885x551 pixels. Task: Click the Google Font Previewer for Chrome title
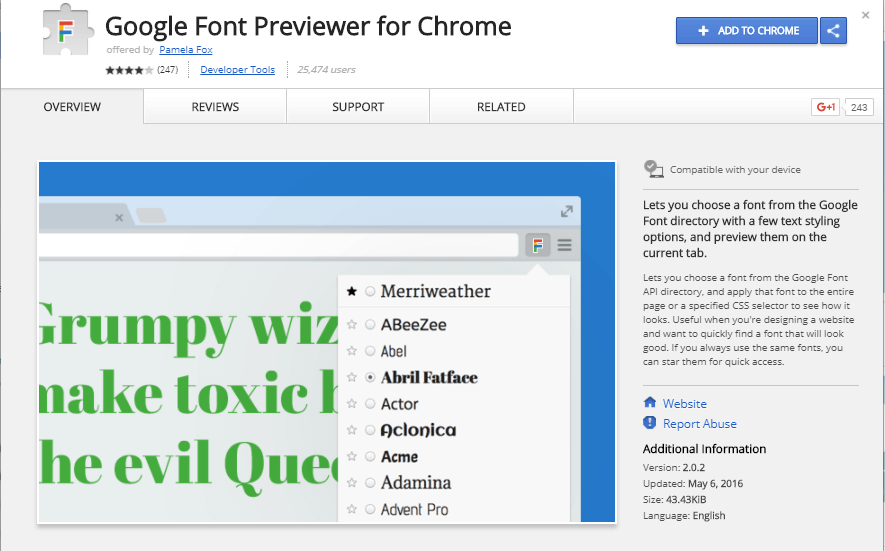tap(308, 26)
